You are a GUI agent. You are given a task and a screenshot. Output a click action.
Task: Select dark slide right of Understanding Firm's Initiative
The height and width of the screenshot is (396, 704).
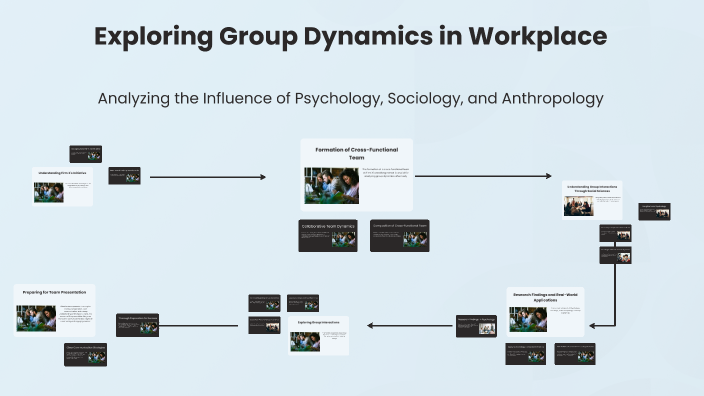124,176
